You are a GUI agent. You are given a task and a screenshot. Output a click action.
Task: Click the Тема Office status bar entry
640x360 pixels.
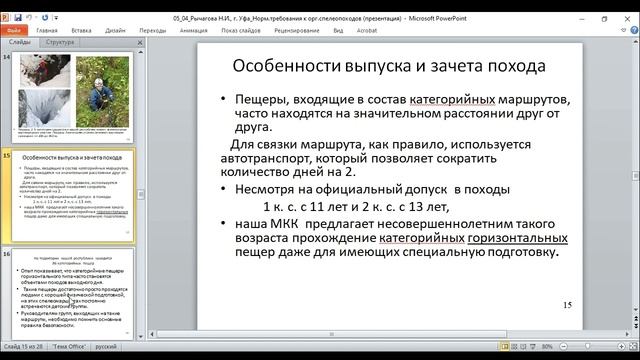coord(69,347)
